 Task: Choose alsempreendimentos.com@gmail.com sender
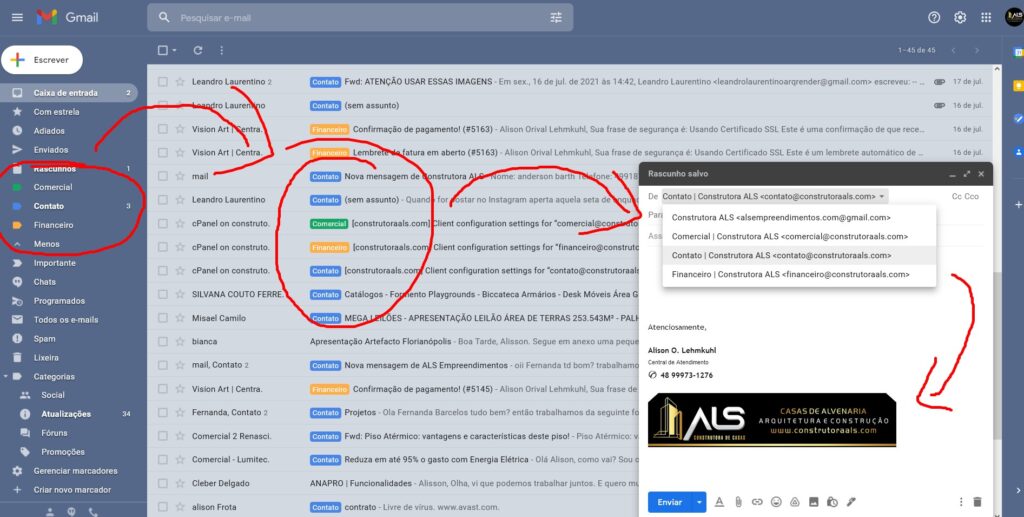click(x=799, y=217)
